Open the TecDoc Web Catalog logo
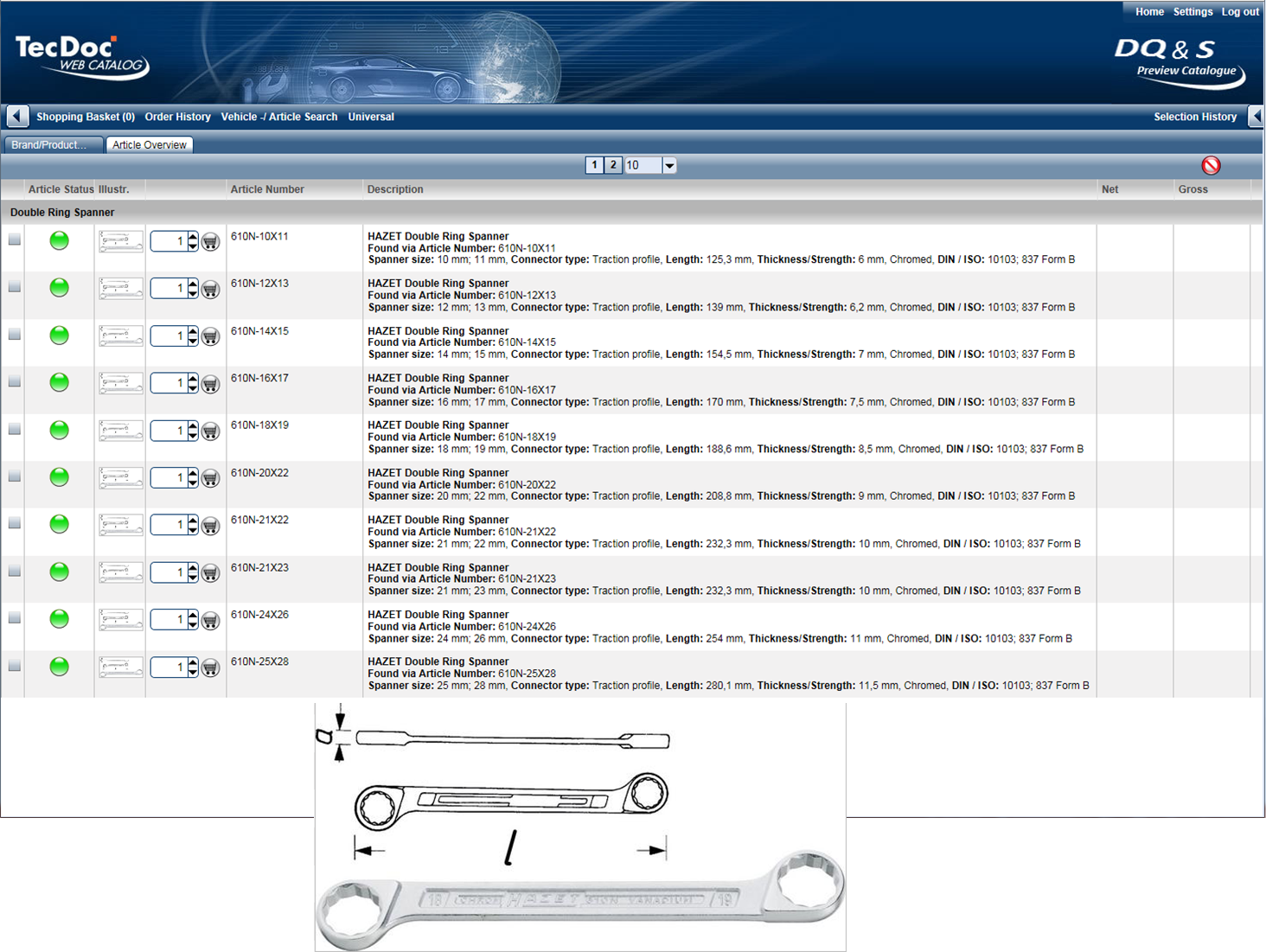1266x952 pixels. click(x=82, y=57)
